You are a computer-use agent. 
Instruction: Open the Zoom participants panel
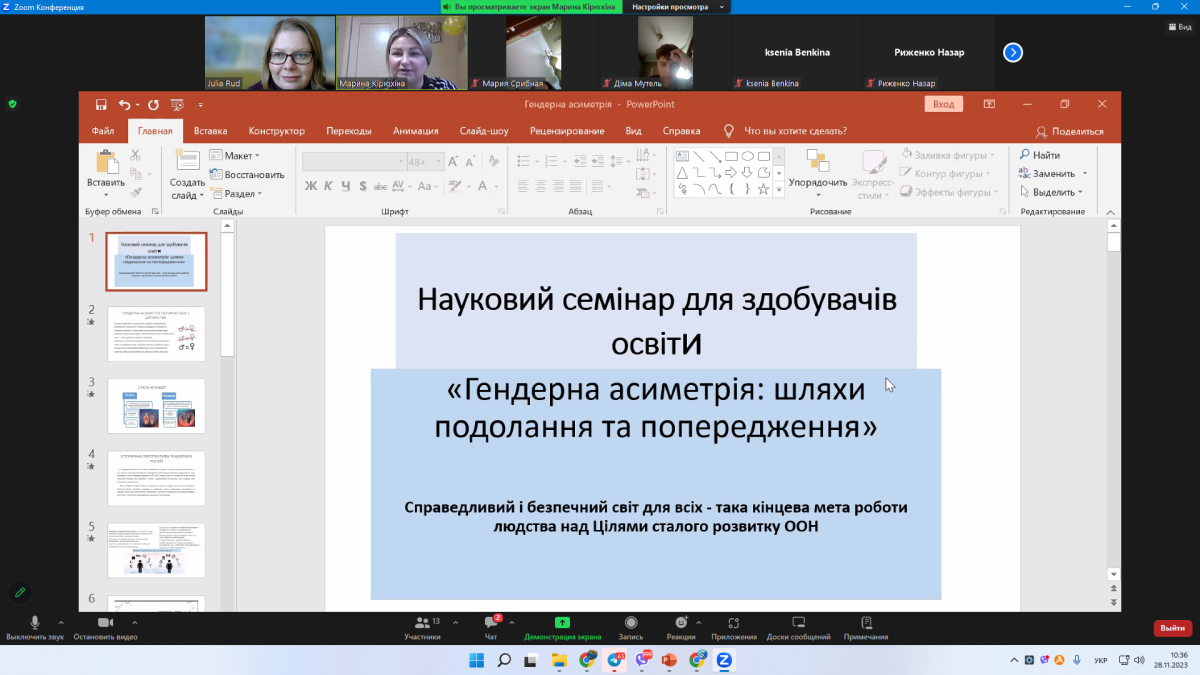click(x=421, y=624)
